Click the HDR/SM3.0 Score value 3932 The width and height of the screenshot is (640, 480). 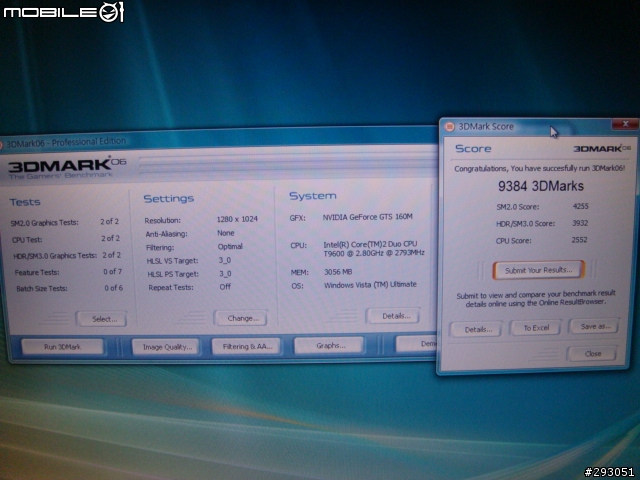point(580,223)
